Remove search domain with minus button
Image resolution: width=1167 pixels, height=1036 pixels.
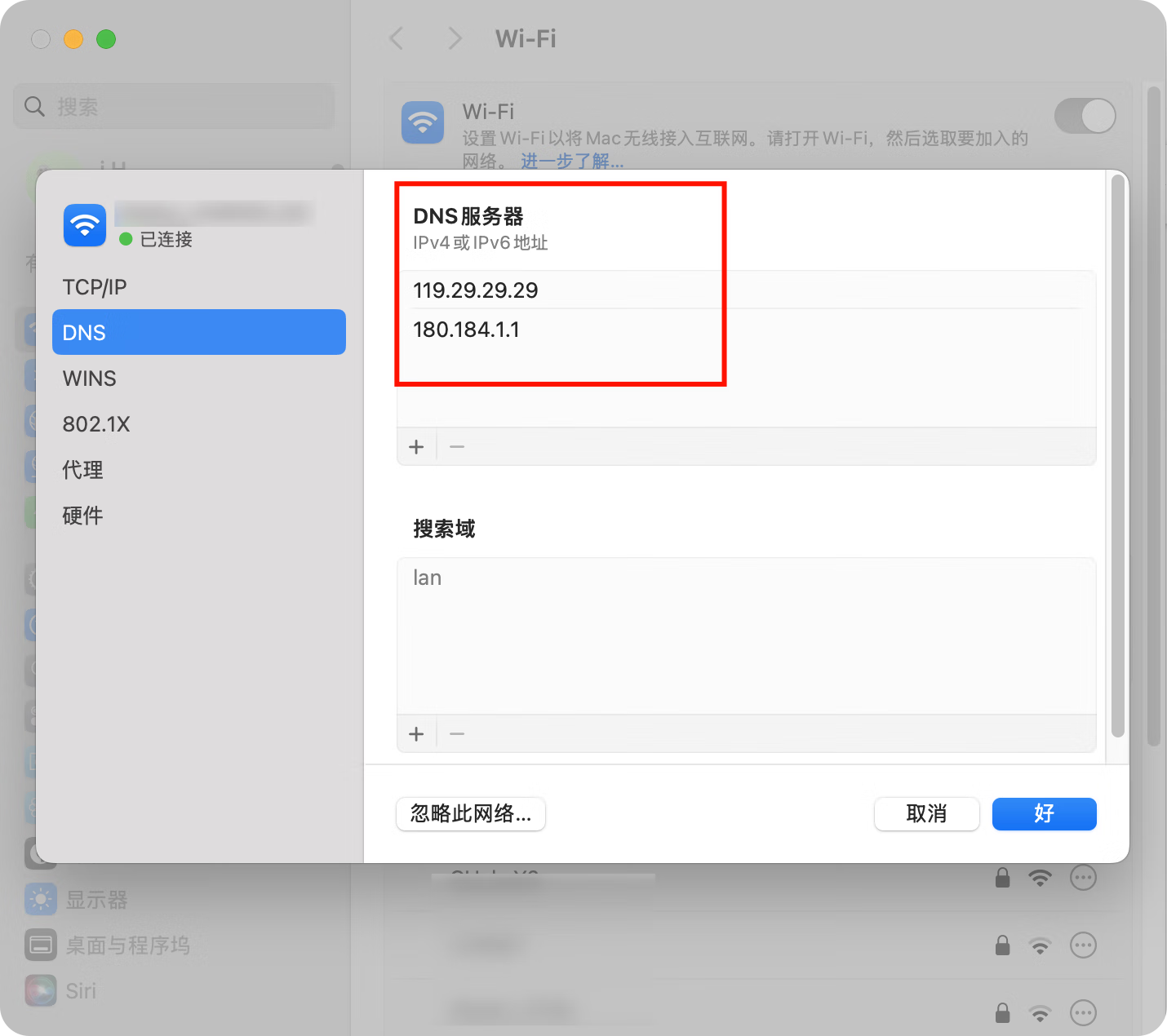457,734
